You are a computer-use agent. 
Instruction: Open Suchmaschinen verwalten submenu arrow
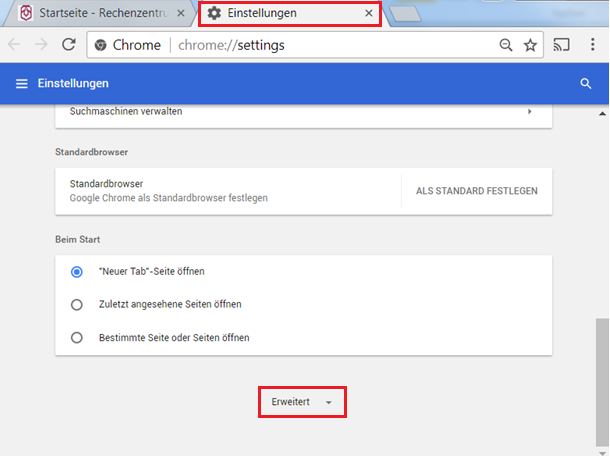pos(529,111)
